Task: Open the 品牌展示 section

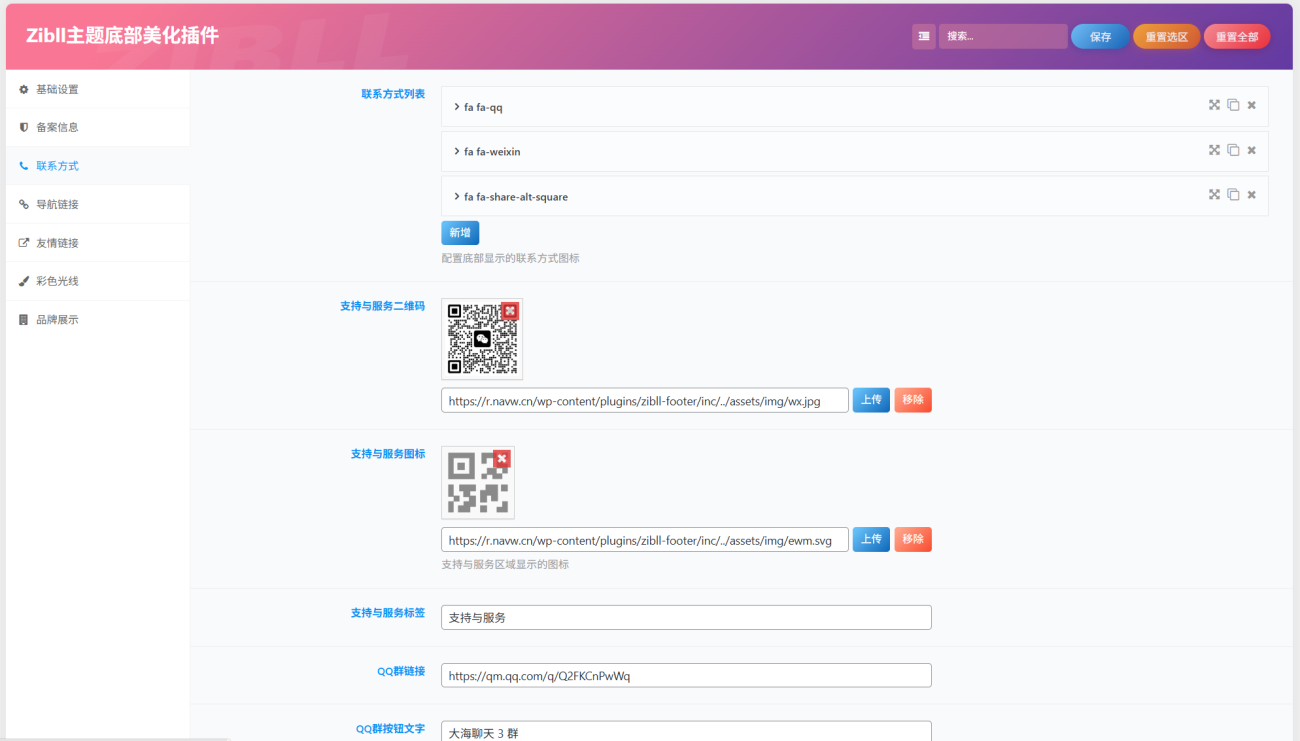Action: [57, 320]
